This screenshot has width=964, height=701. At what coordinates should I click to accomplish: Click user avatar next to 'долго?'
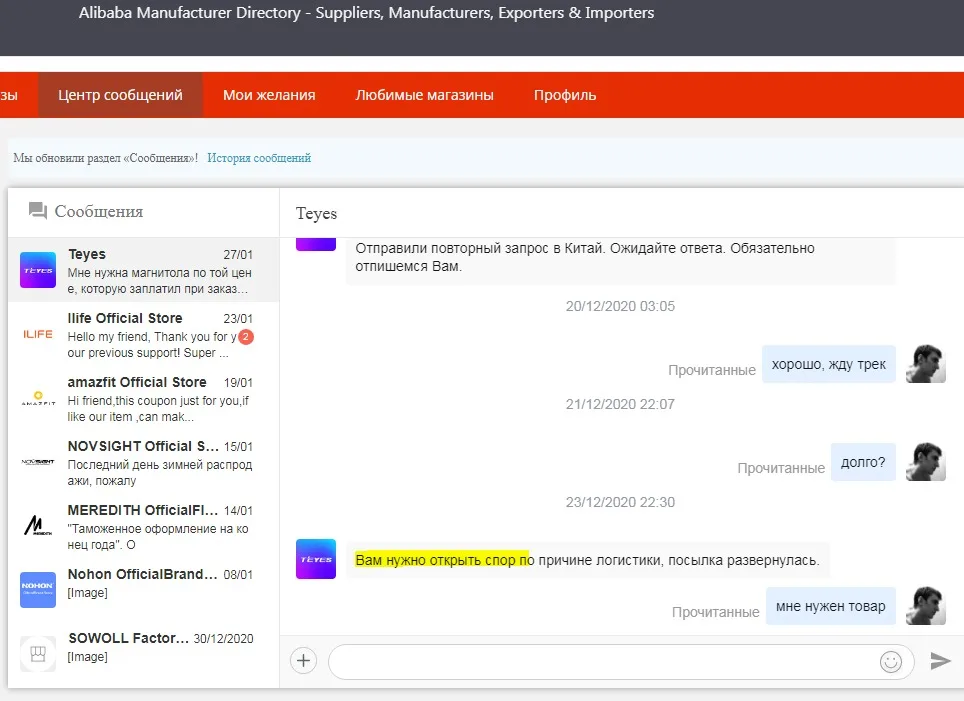(926, 462)
